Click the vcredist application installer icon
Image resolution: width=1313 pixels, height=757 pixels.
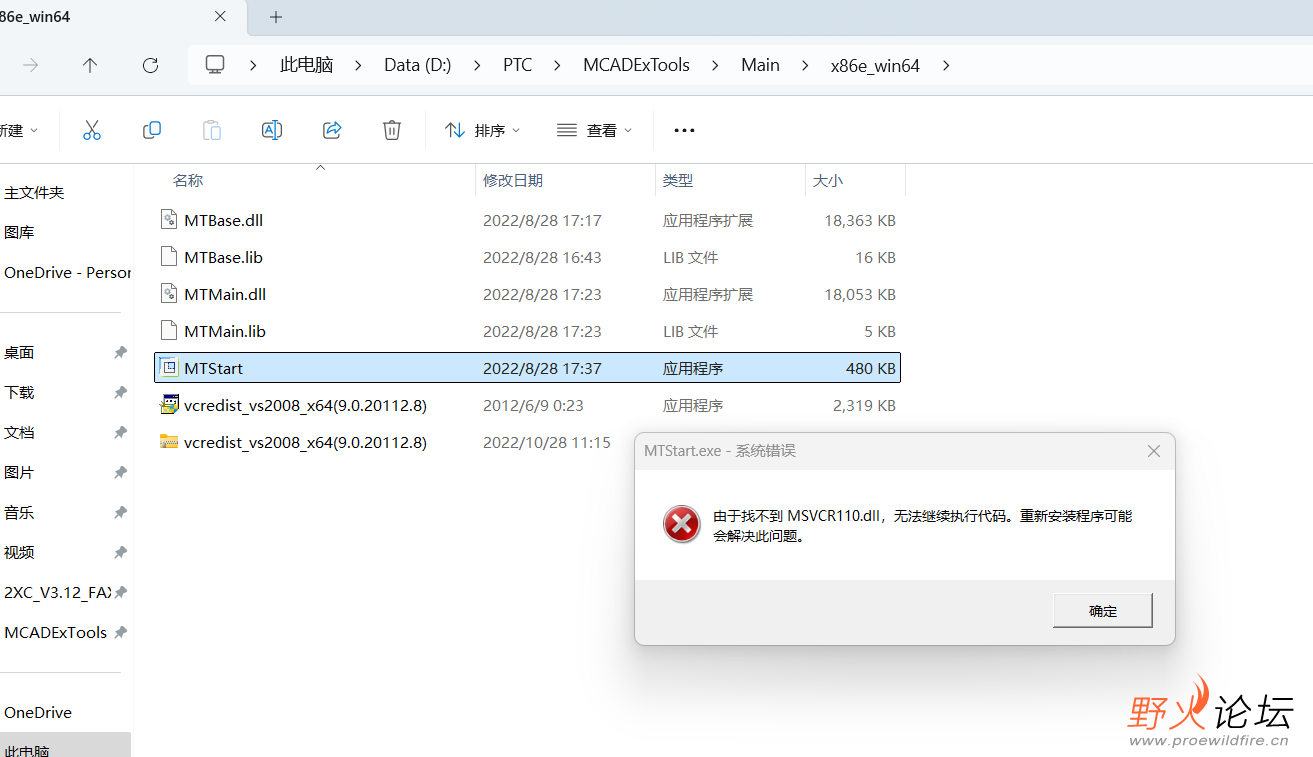pos(169,405)
